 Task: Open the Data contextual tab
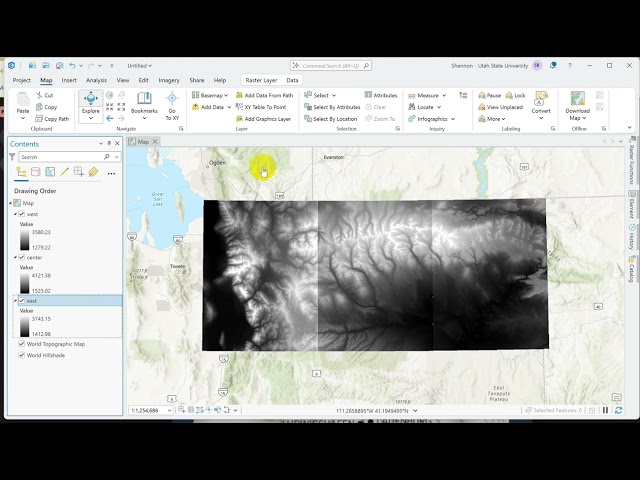tap(292, 80)
